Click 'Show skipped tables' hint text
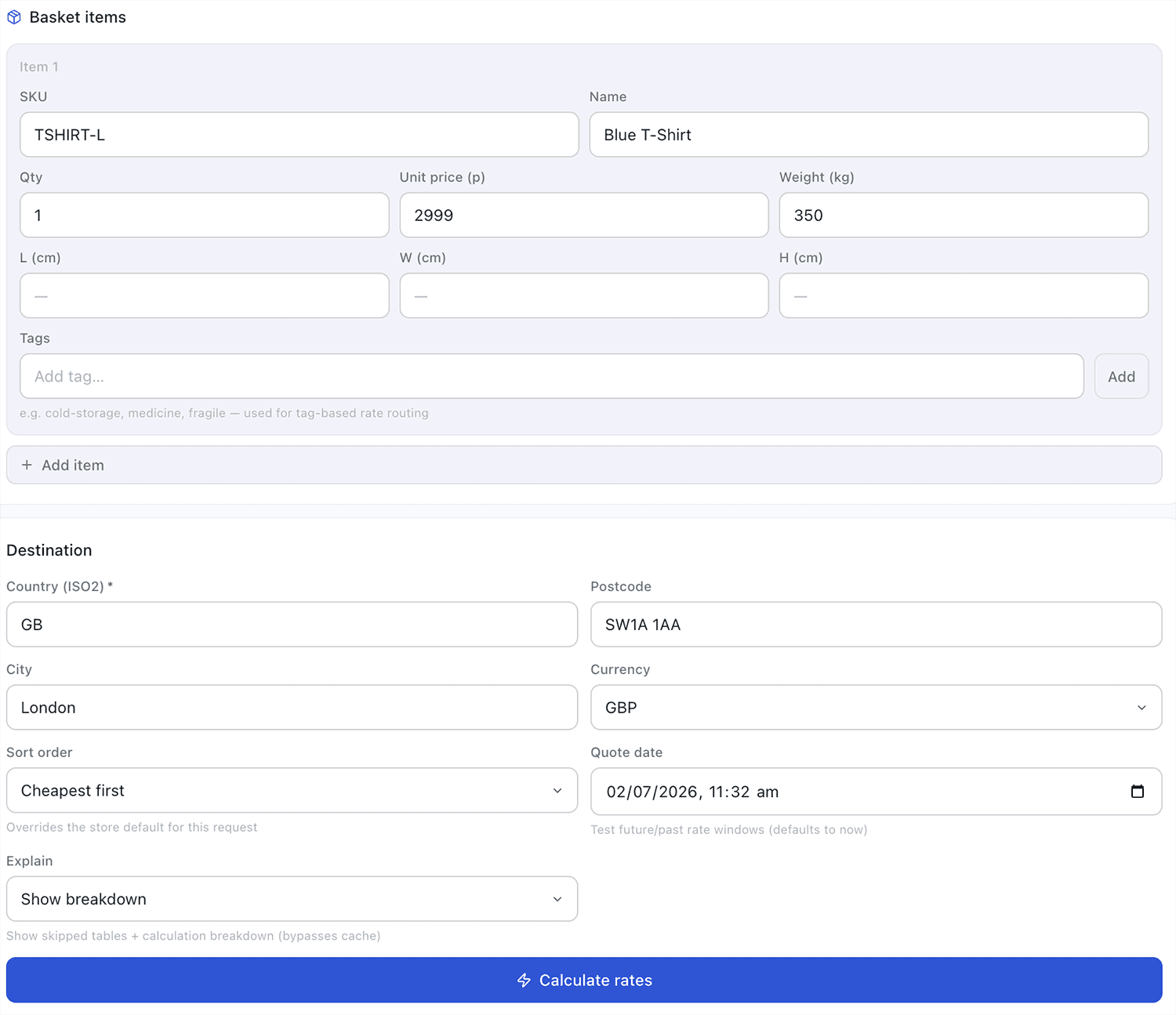The width and height of the screenshot is (1176, 1015). pyautogui.click(x=194, y=936)
